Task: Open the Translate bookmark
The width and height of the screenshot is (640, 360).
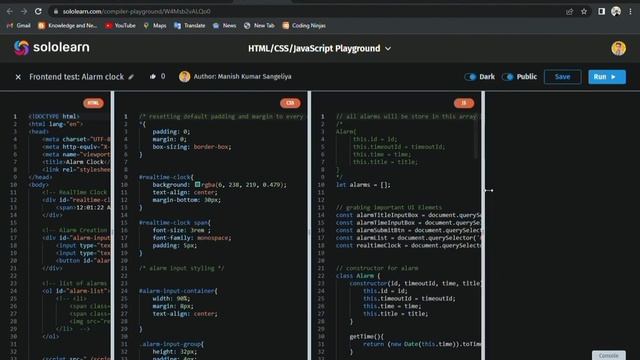Action: coord(189,25)
